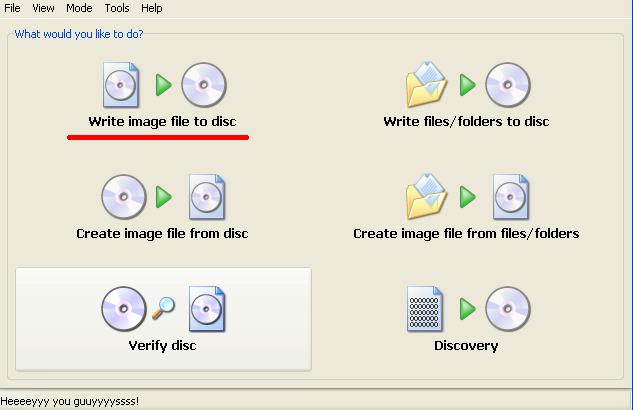
Task: Open the Tools menu
Action: pos(117,8)
